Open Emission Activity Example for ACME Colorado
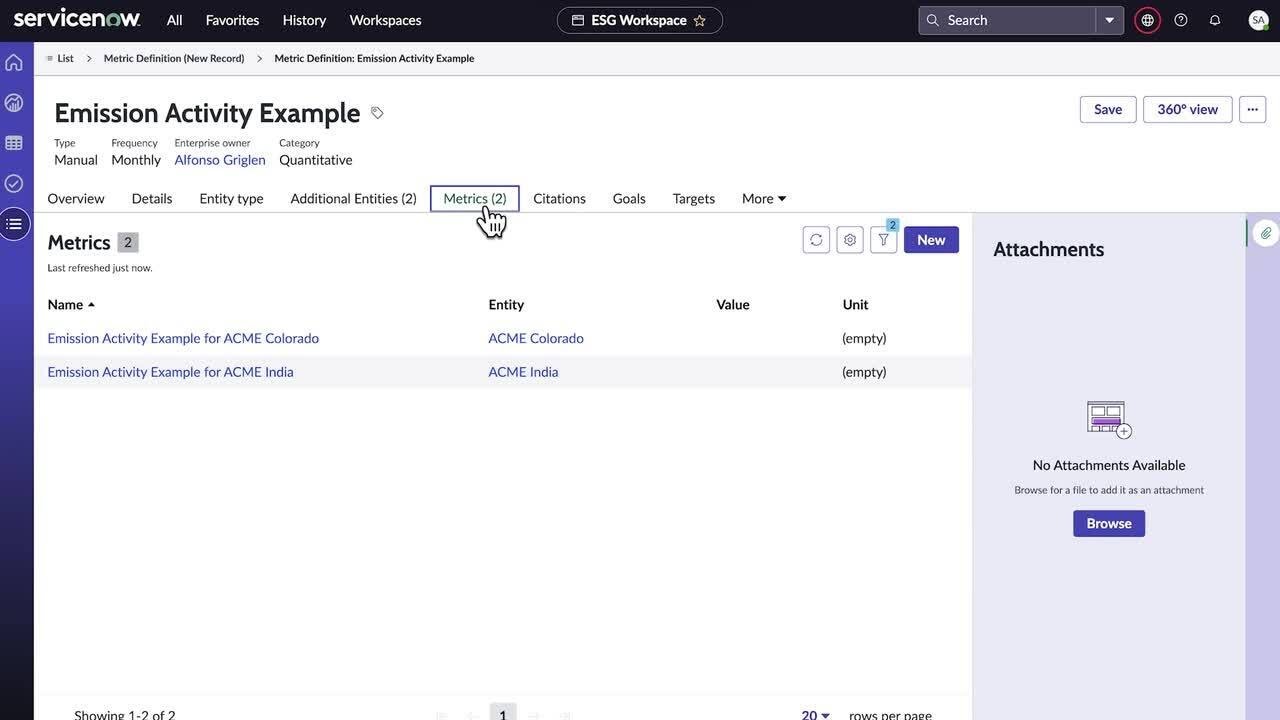Screen dimensions: 1280x720 (x=183, y=338)
